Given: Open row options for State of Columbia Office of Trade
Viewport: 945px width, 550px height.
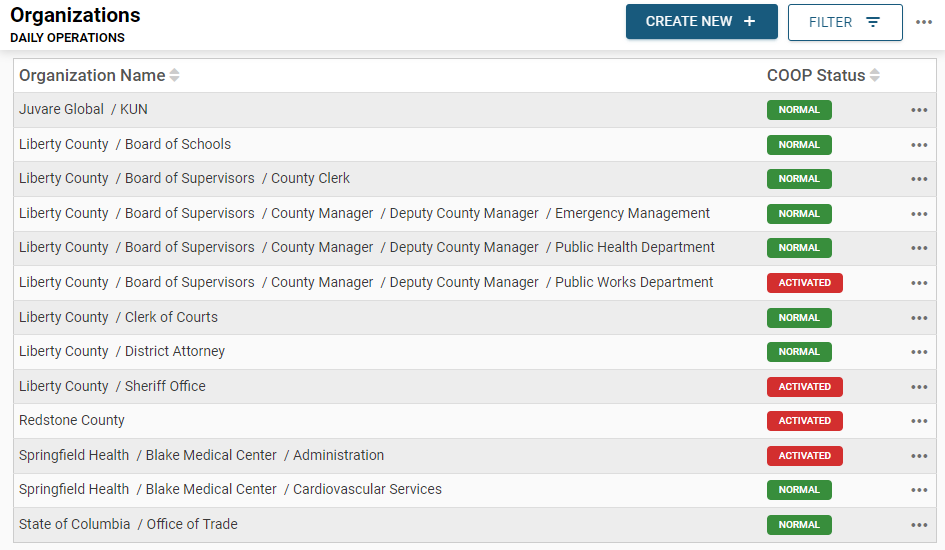Looking at the screenshot, I should click(919, 525).
